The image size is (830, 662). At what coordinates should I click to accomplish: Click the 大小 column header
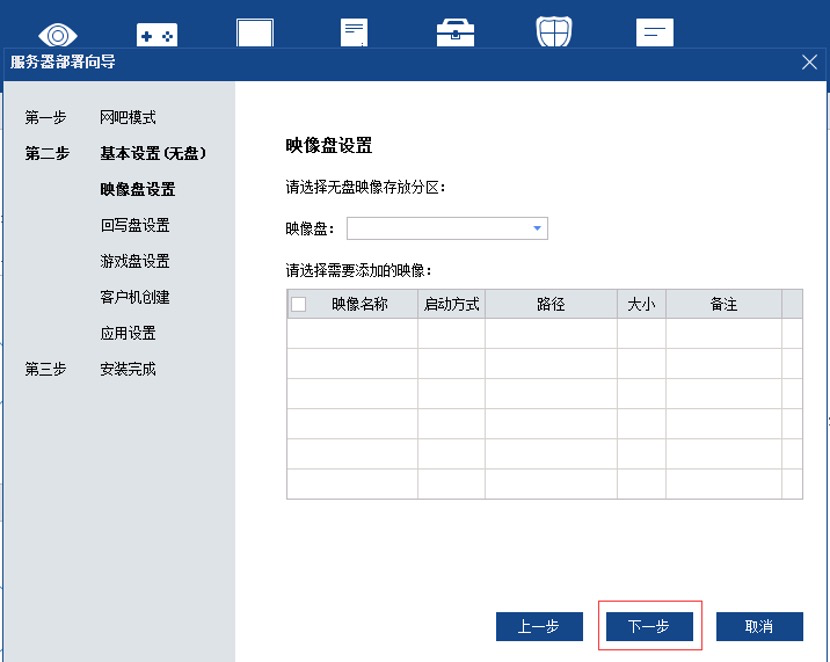point(642,304)
